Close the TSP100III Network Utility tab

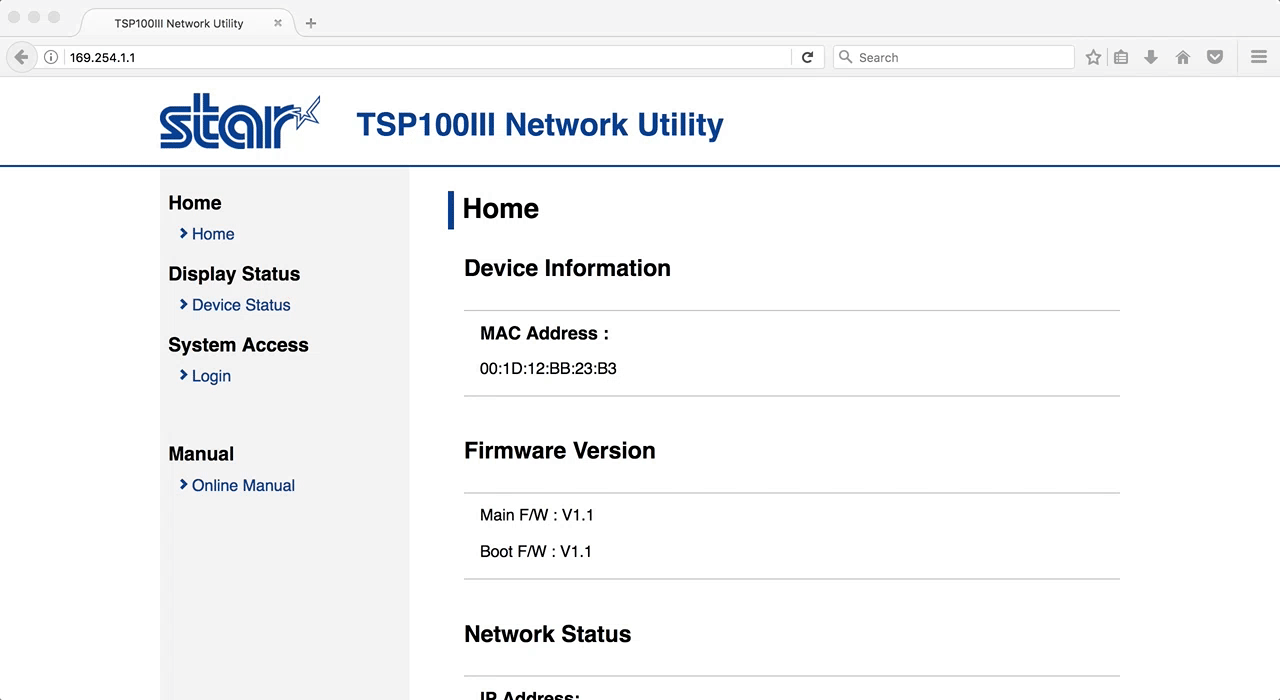(x=278, y=23)
